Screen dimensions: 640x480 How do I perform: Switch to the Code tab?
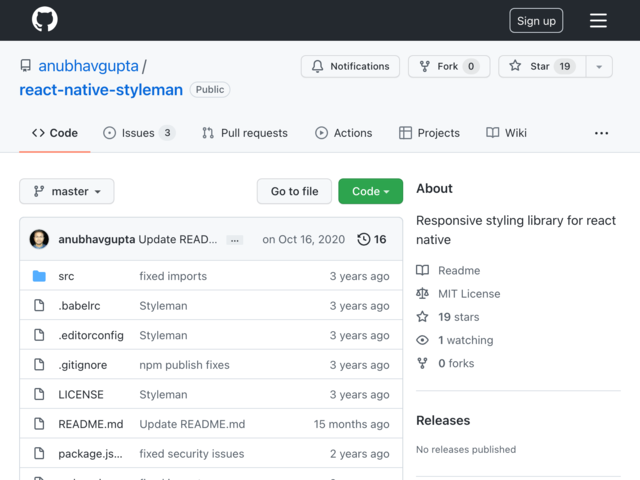click(55, 133)
